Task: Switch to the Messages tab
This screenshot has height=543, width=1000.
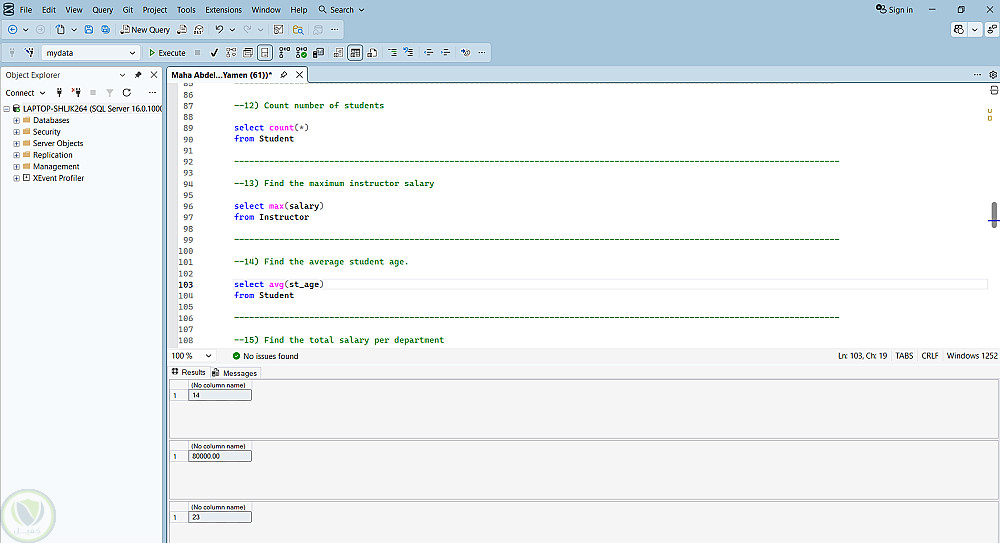Action: click(x=234, y=373)
